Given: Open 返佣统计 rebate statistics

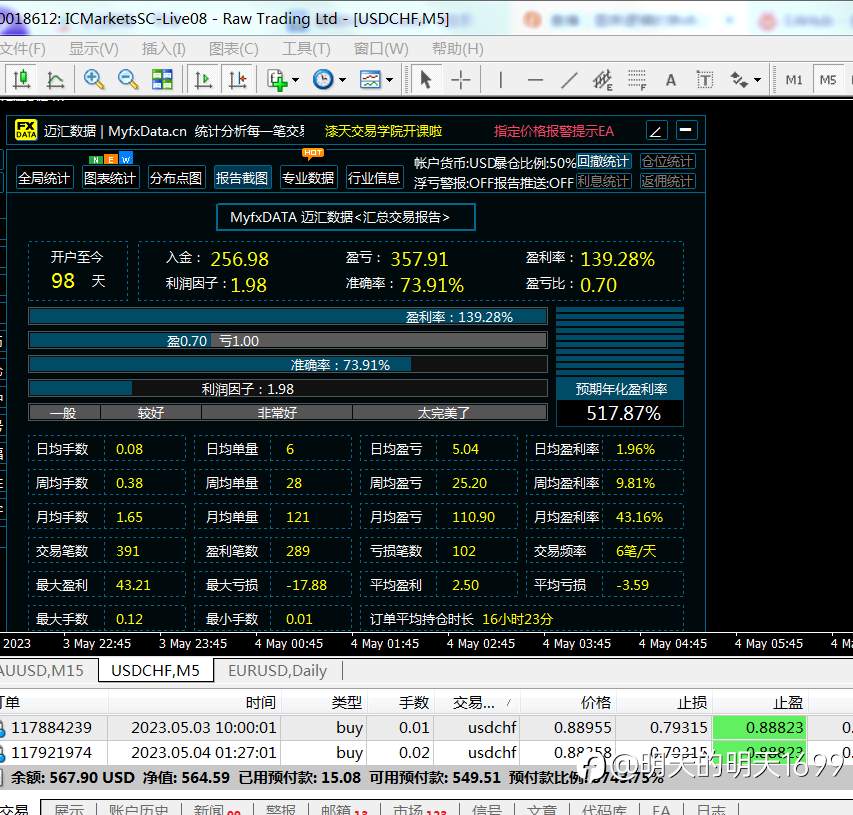Looking at the screenshot, I should point(667,181).
